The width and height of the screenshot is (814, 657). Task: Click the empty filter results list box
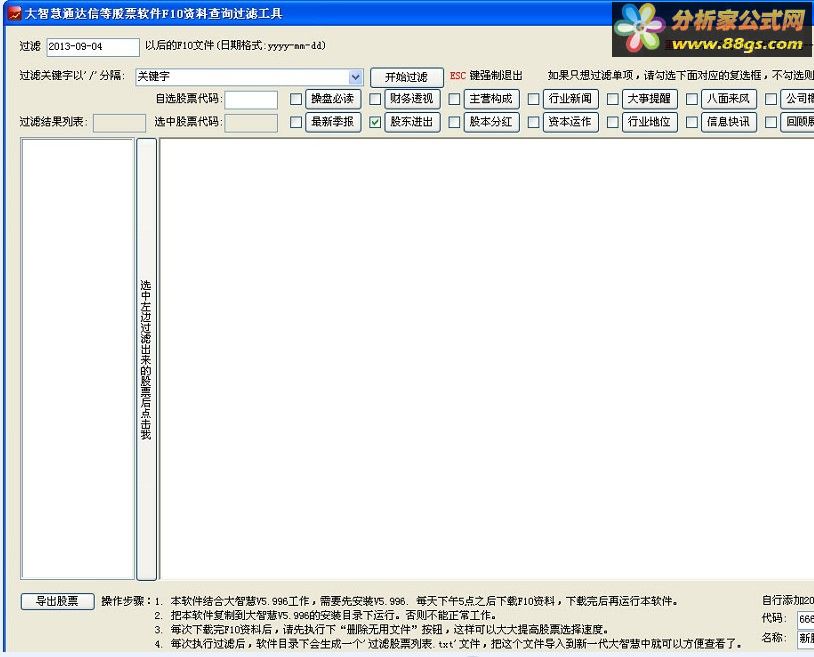pos(77,359)
